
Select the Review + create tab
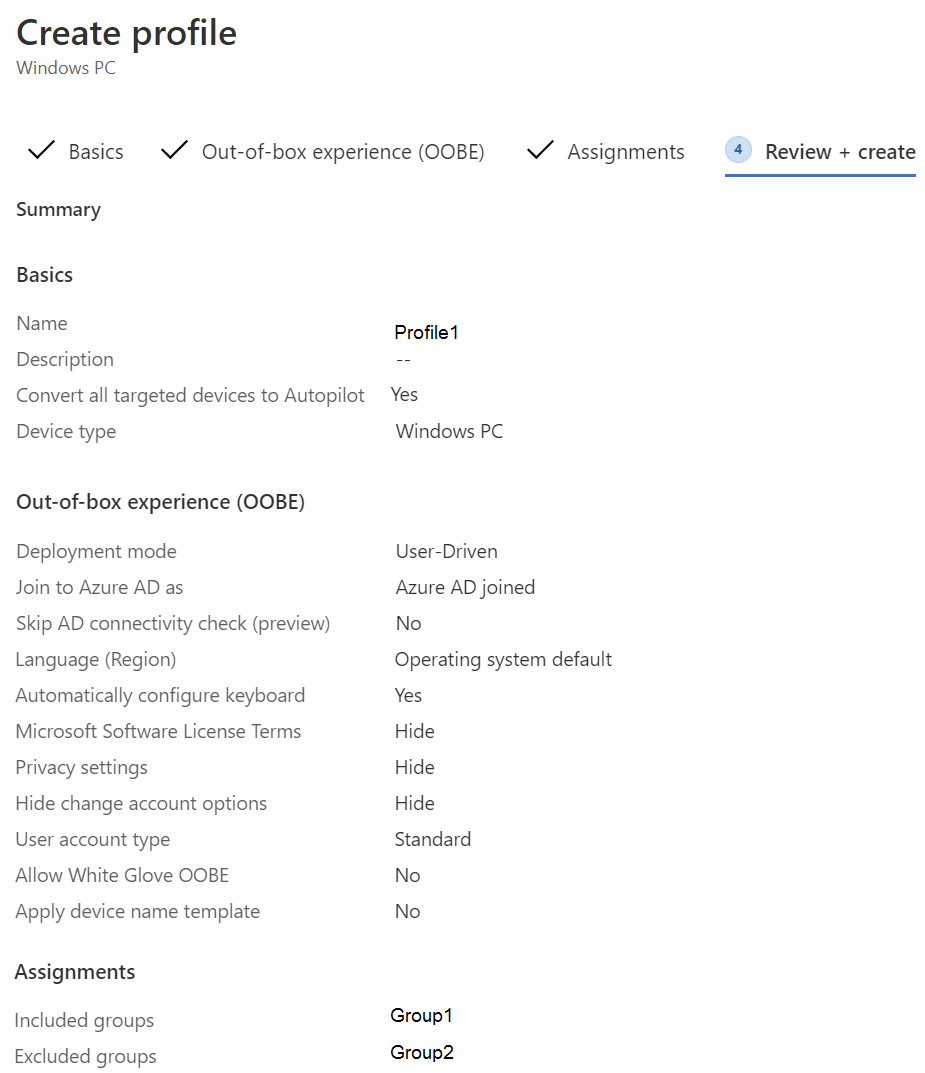coord(840,151)
